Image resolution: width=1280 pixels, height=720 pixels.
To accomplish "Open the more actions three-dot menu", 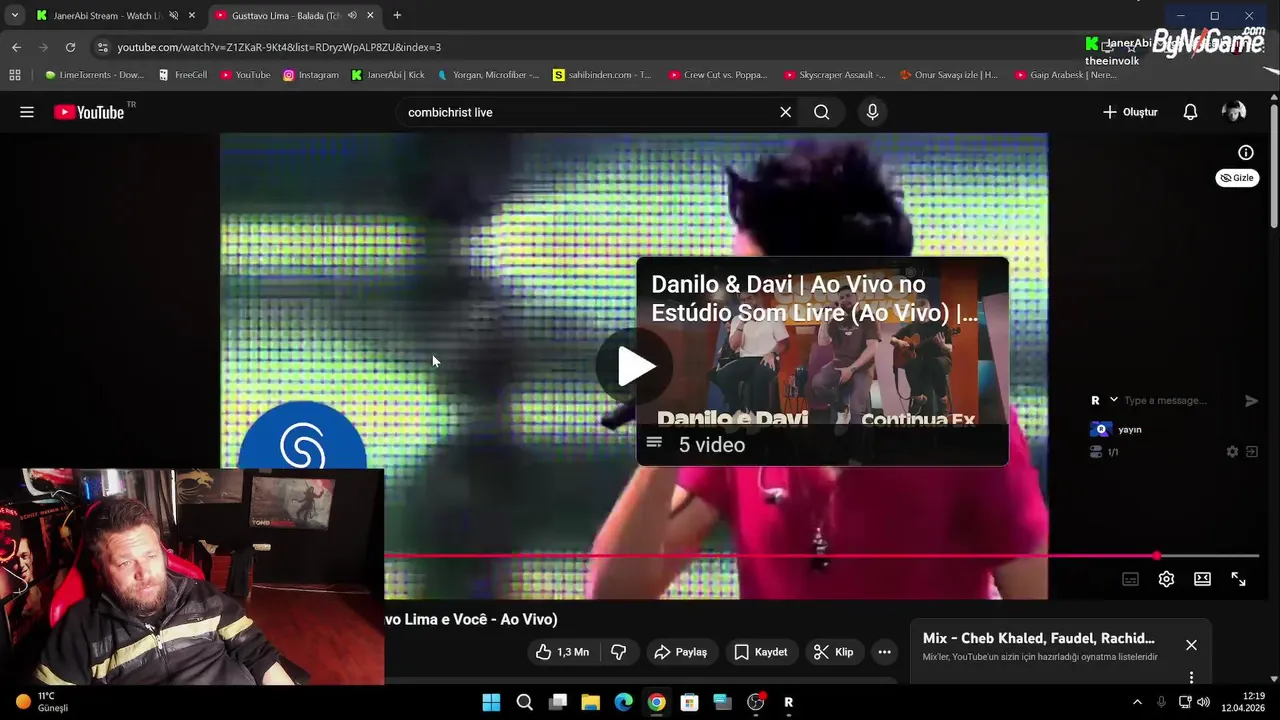I will coord(884,652).
